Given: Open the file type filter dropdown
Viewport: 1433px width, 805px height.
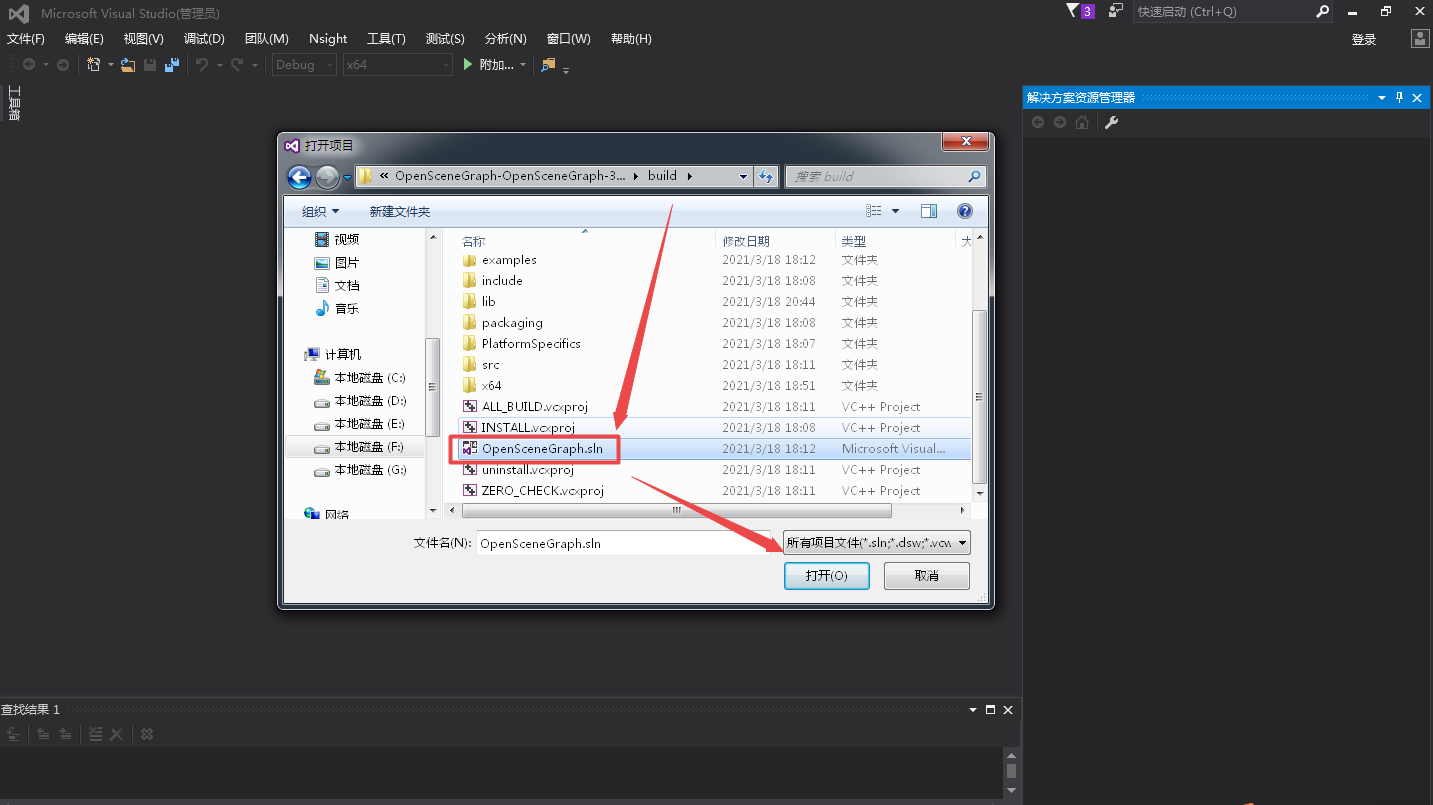Looking at the screenshot, I should tap(876, 543).
